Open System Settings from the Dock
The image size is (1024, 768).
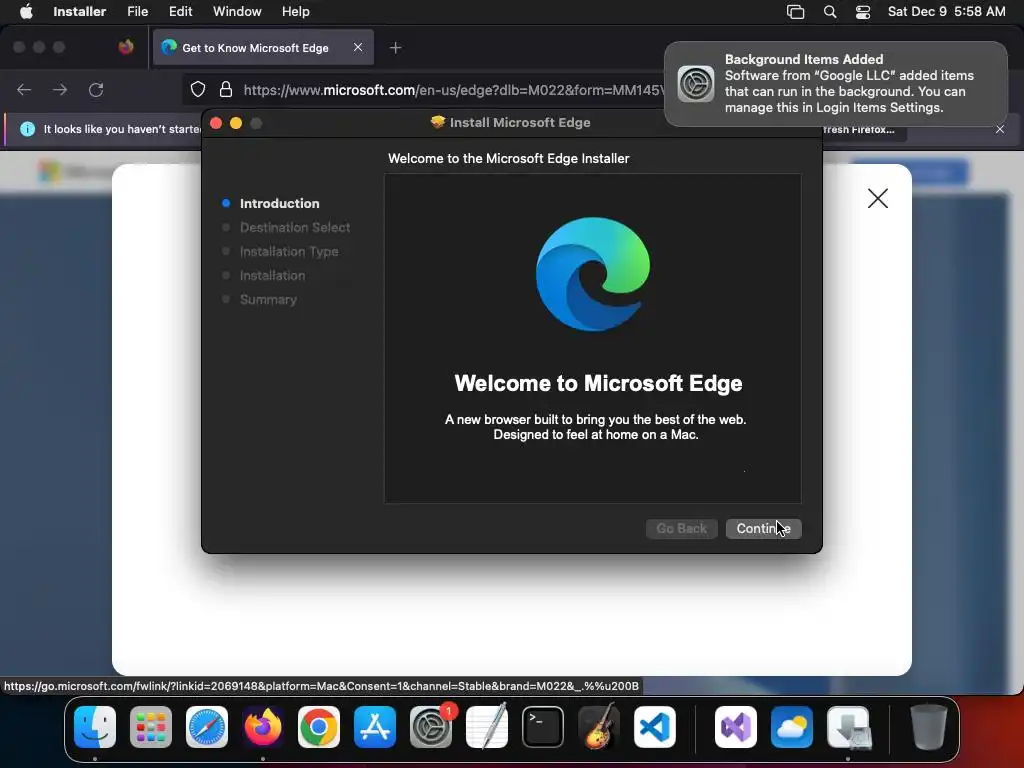[x=431, y=727]
